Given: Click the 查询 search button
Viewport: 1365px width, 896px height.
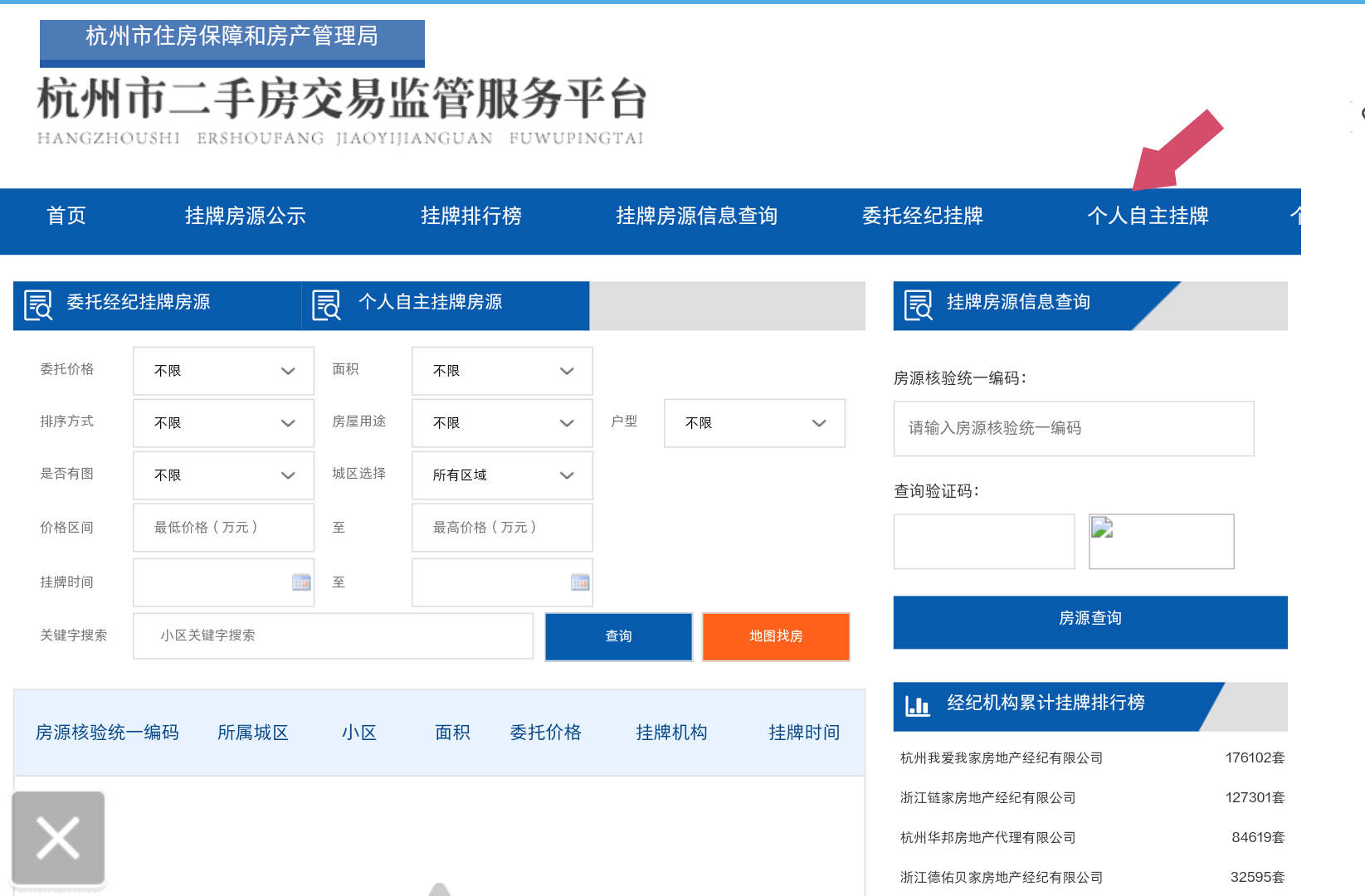Looking at the screenshot, I should pos(617,636).
